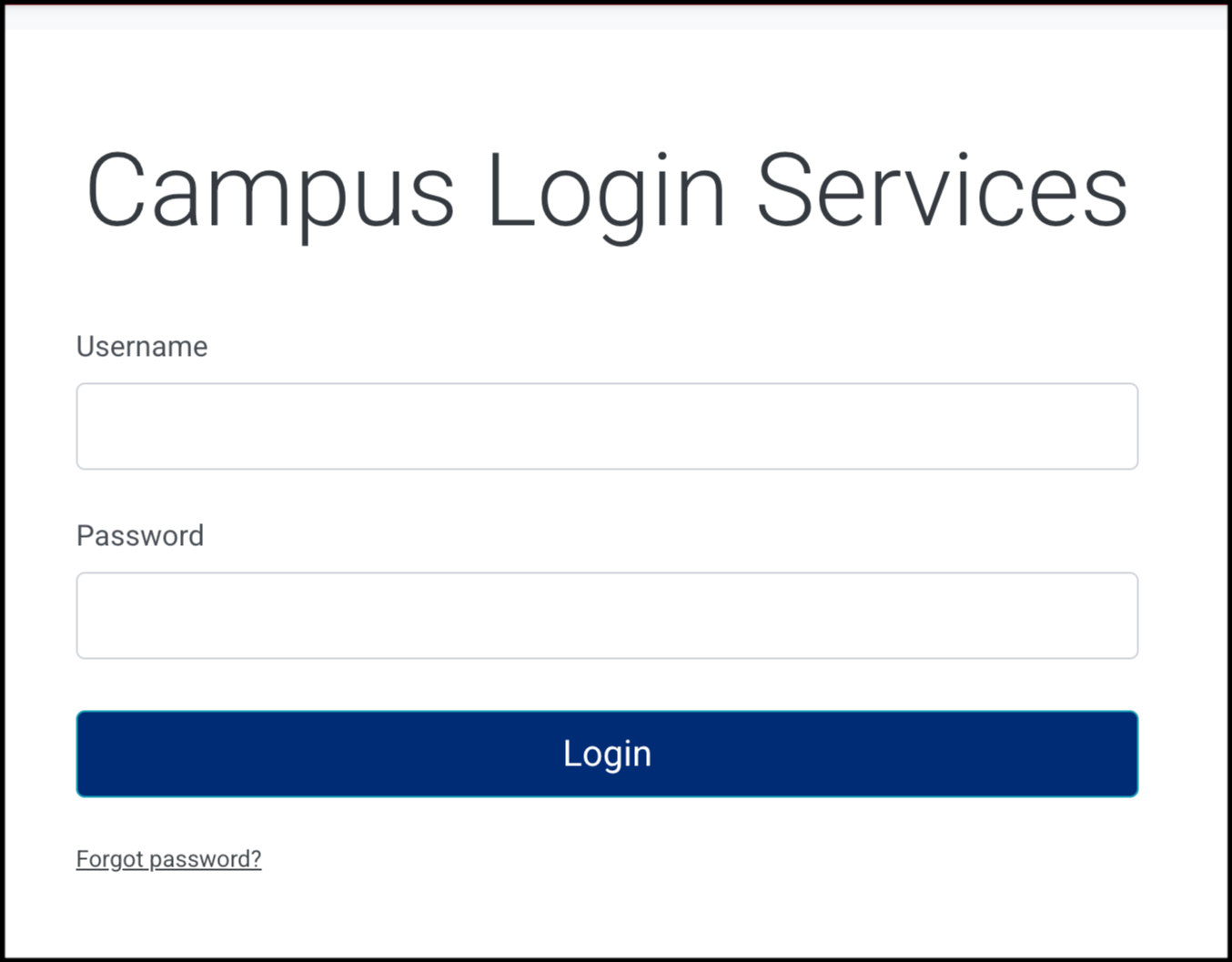Click the Campus Login Services heading
Image resolution: width=1232 pixels, height=962 pixels.
(x=607, y=191)
